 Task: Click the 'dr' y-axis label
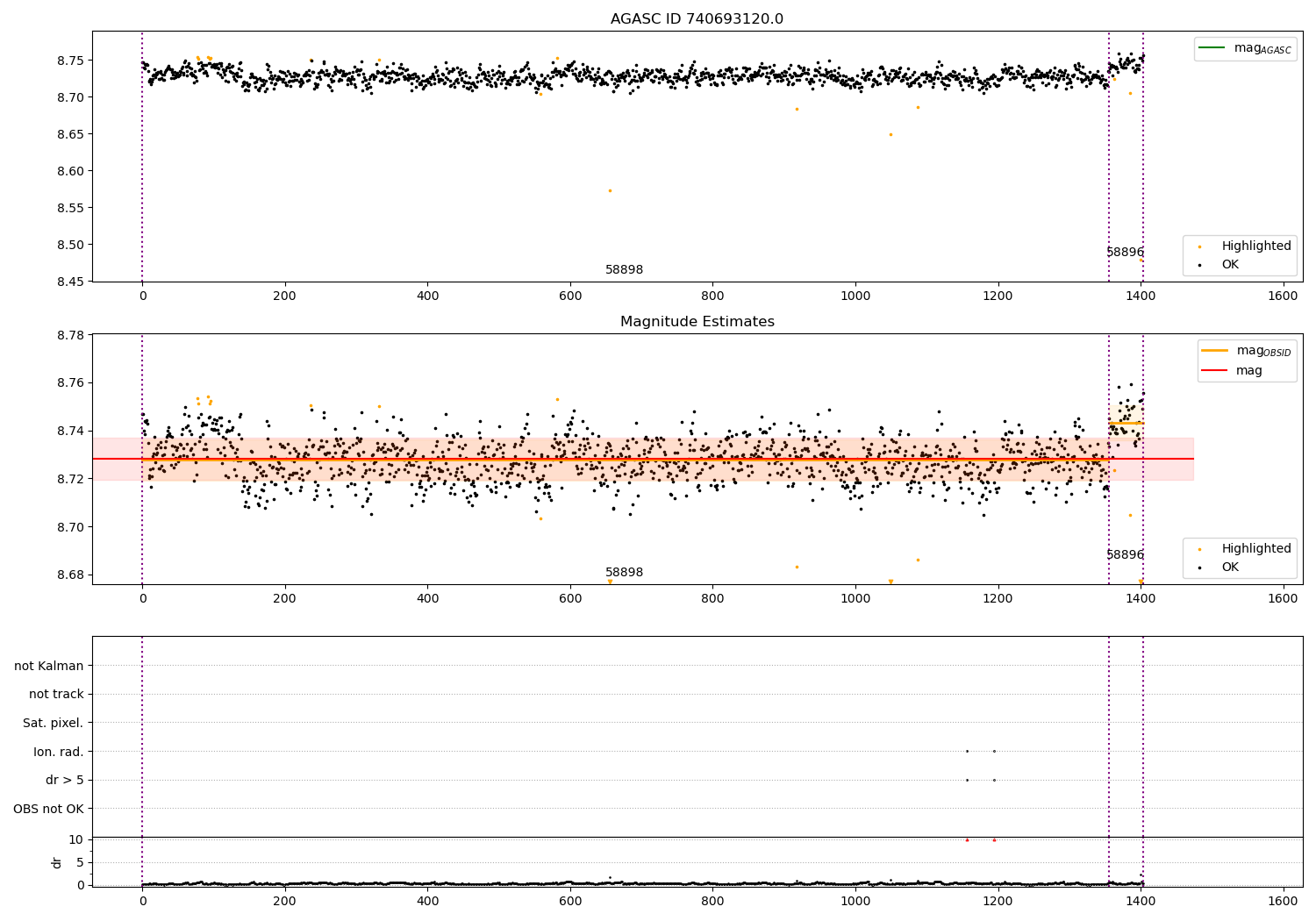click(x=56, y=862)
